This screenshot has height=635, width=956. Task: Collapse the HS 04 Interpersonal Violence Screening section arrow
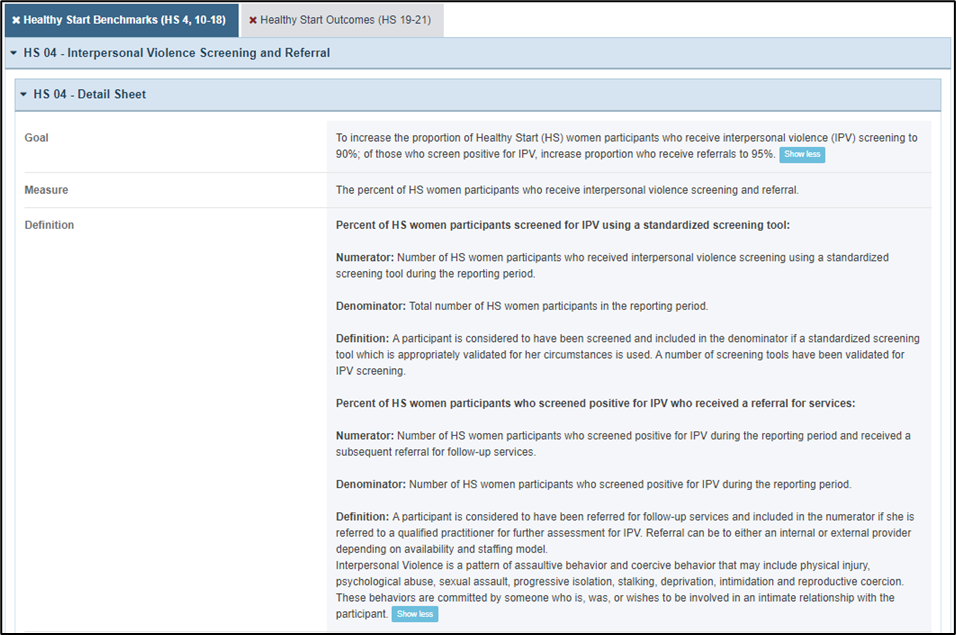coord(13,53)
